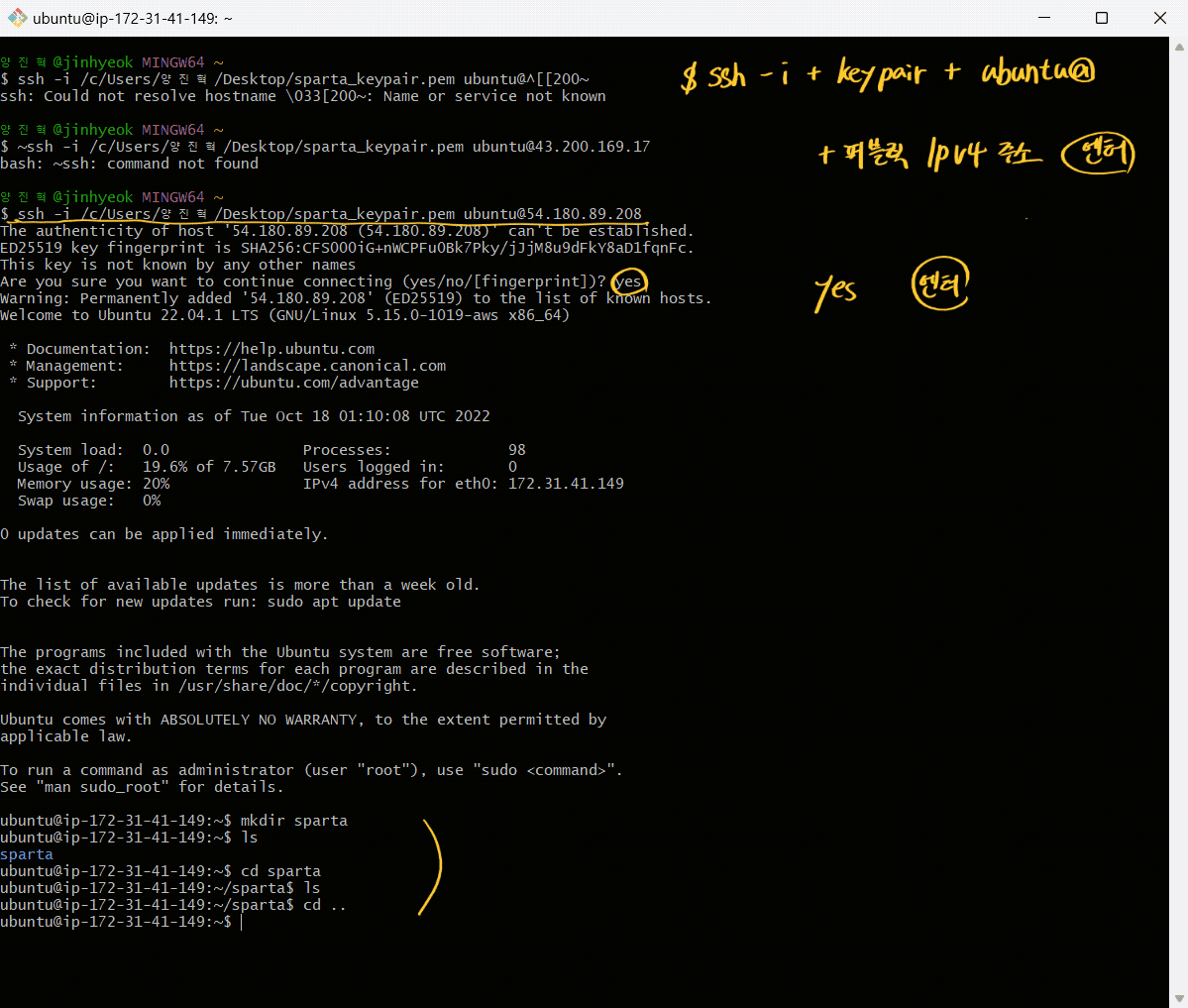
Task: Click the 'Swap usage: 0%' entry
Action: click(89, 501)
